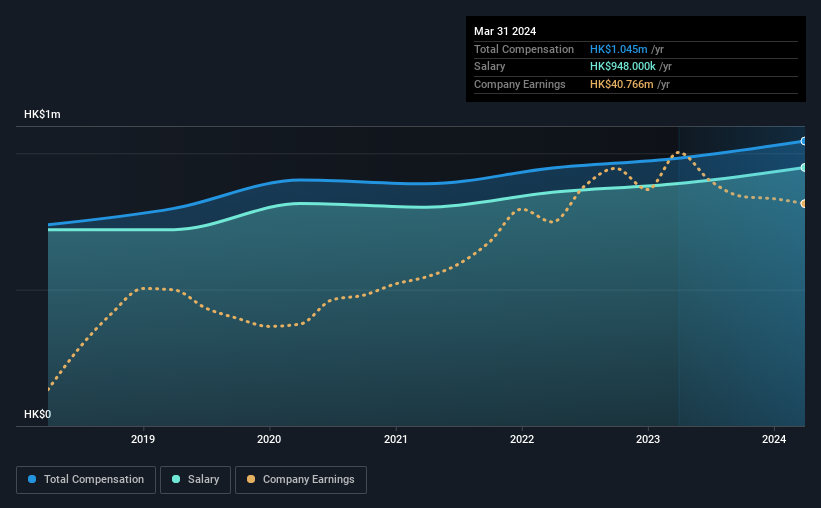
Task: Click the 2019 x-axis label
Action: click(143, 439)
